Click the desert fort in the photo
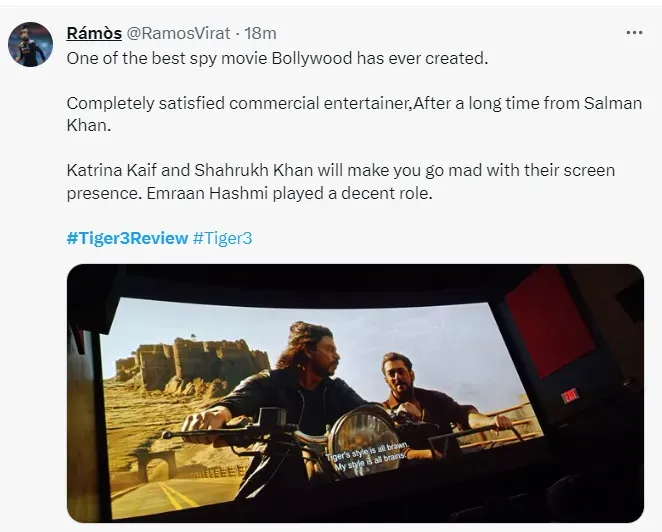The height and width of the screenshot is (532, 662). (192, 364)
